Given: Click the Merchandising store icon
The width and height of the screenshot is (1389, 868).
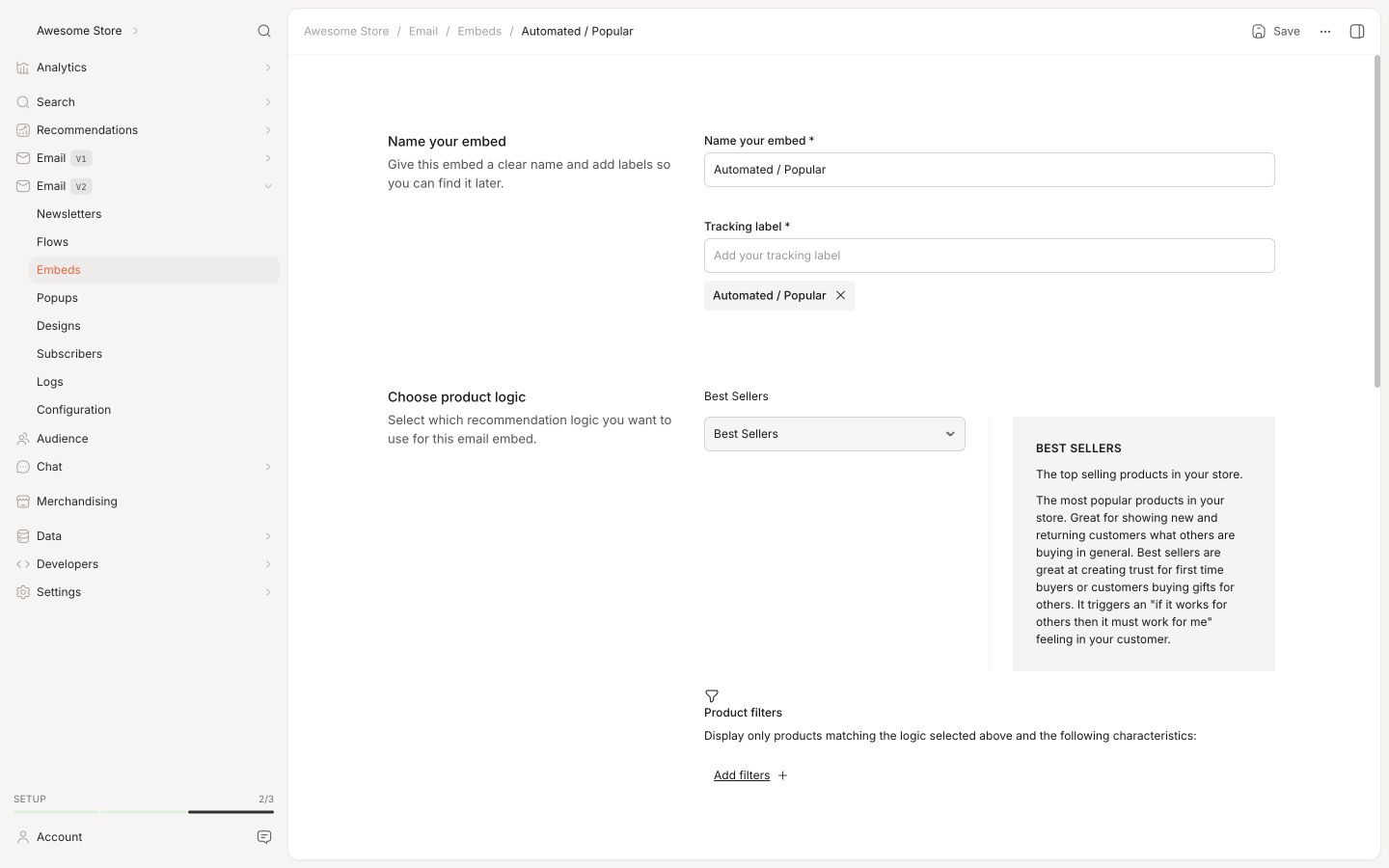Looking at the screenshot, I should (x=23, y=502).
